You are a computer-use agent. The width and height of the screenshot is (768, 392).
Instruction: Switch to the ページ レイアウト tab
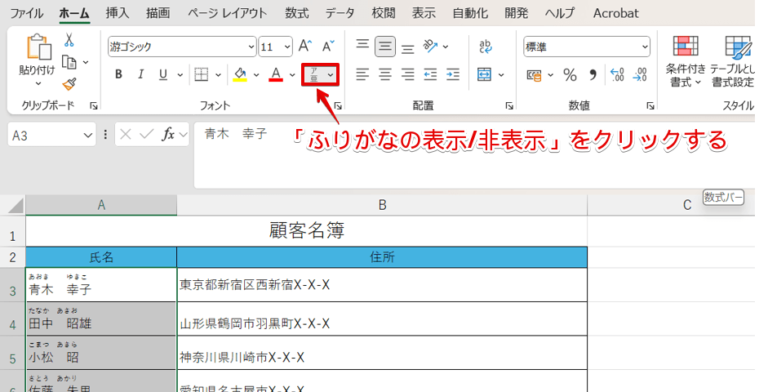click(x=227, y=13)
